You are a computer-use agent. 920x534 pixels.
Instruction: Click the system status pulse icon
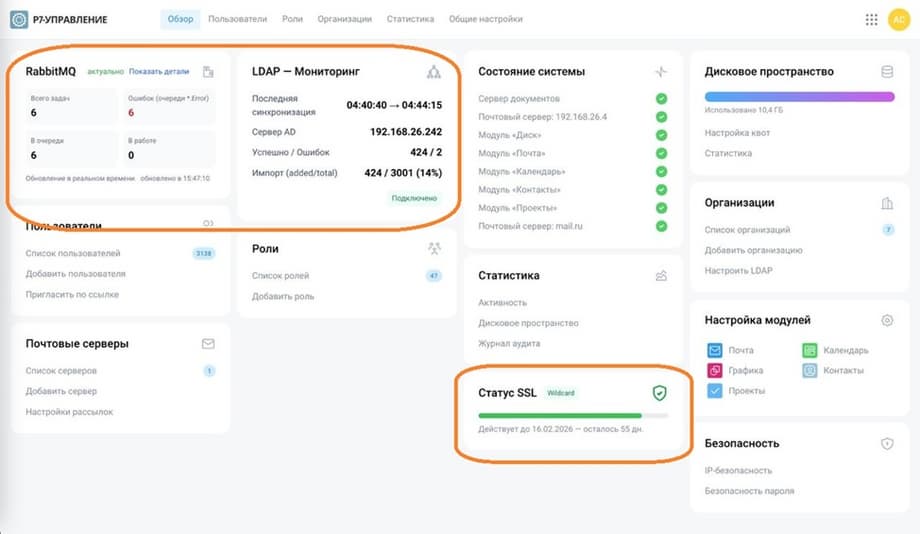[660, 72]
